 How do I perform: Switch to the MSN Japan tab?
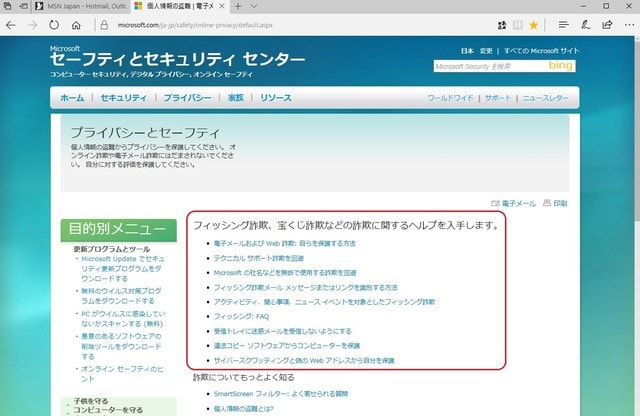pos(81,6)
